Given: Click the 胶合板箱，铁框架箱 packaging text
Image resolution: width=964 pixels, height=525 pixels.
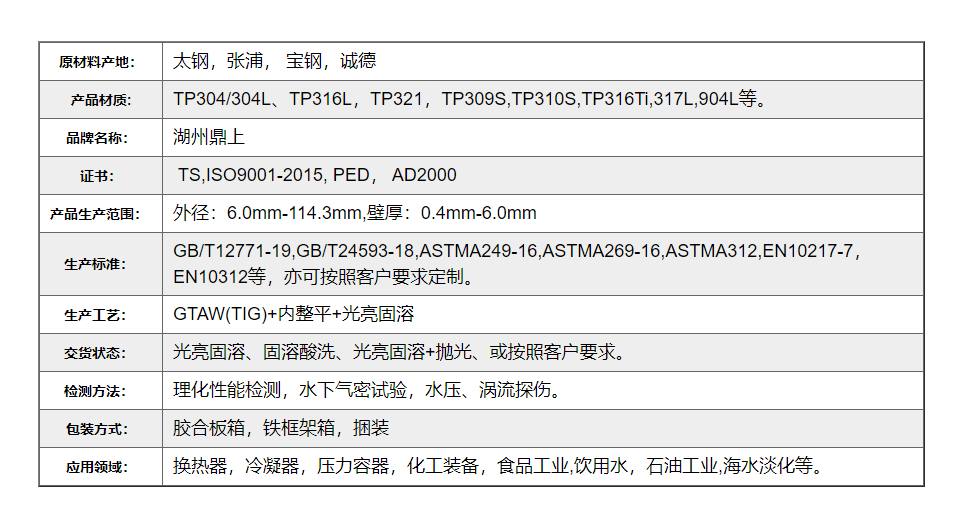Looking at the screenshot, I should pyautogui.click(x=281, y=428).
